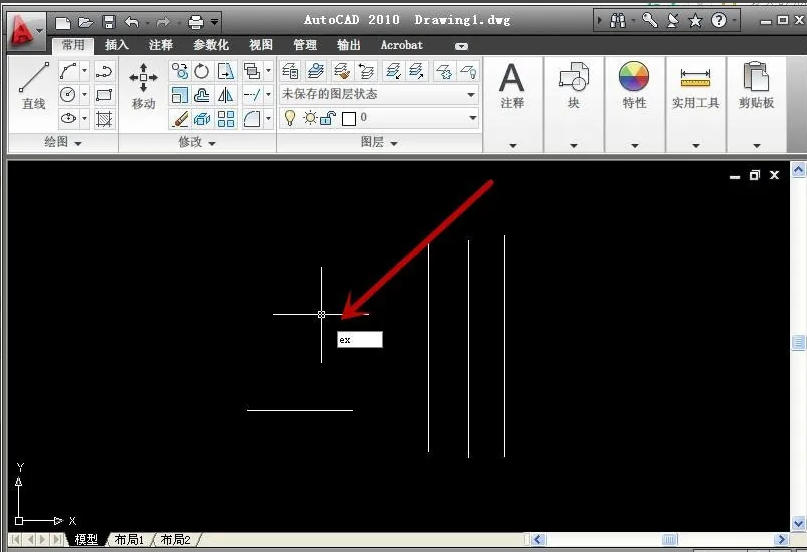Viewport: 807px width, 552px height.
Task: Click the Plot printer icon
Action: point(196,22)
